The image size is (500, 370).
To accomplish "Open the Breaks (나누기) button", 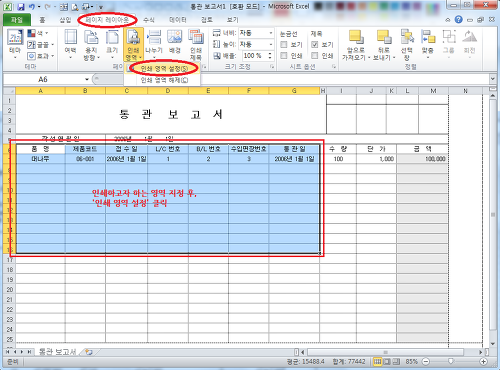I will 154,44.
